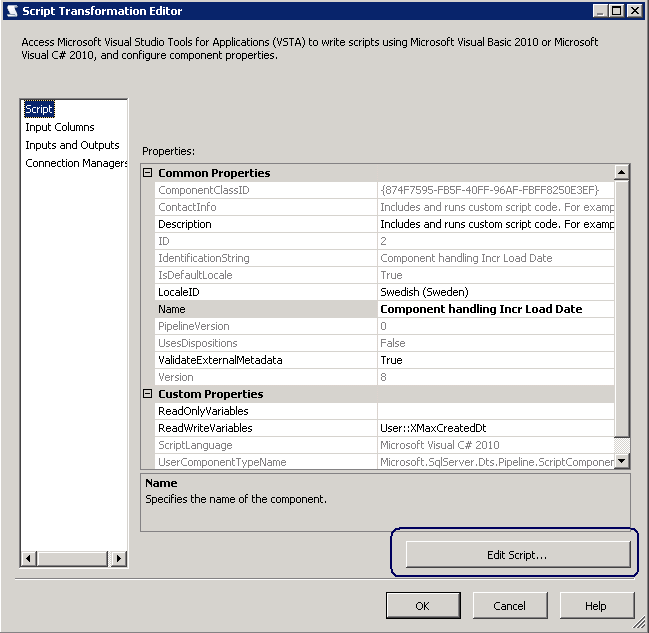The height and width of the screenshot is (633, 649).
Task: Open the Connection Managers page
Action: pos(76,163)
